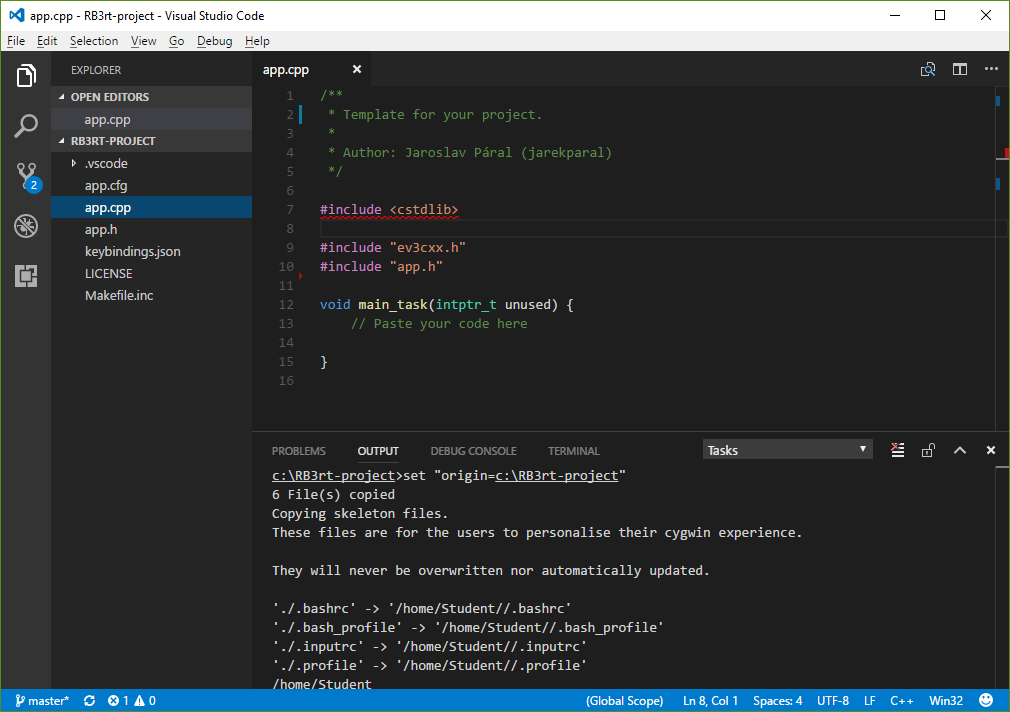Viewport: 1010px width, 712px height.
Task: Open the Help menu
Action: coord(257,41)
